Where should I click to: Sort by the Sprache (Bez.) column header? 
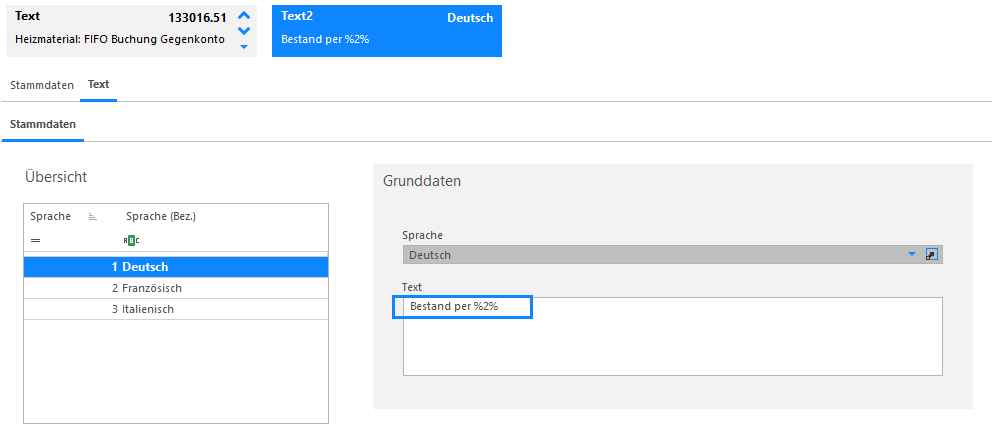click(x=161, y=216)
